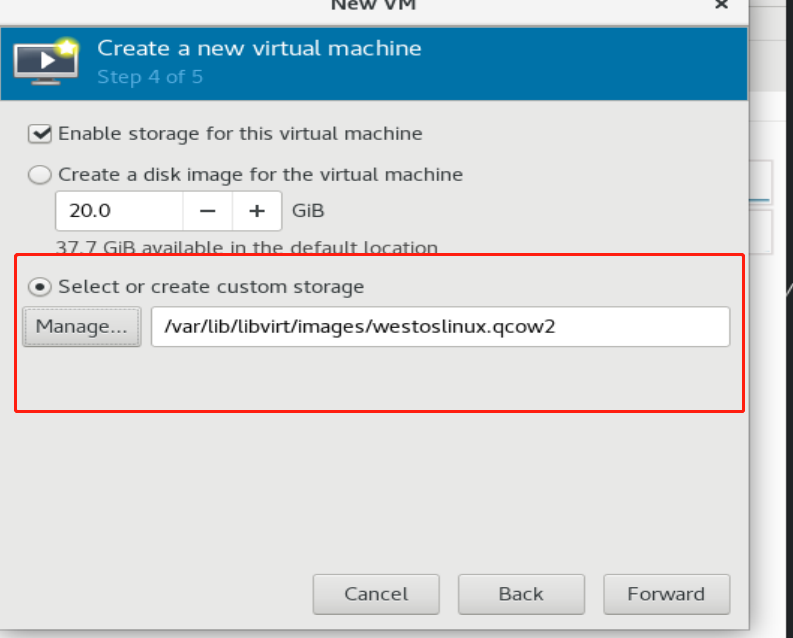Click the Create a new virtual machine heading
Screen dimensions: 793x638
tap(259, 49)
